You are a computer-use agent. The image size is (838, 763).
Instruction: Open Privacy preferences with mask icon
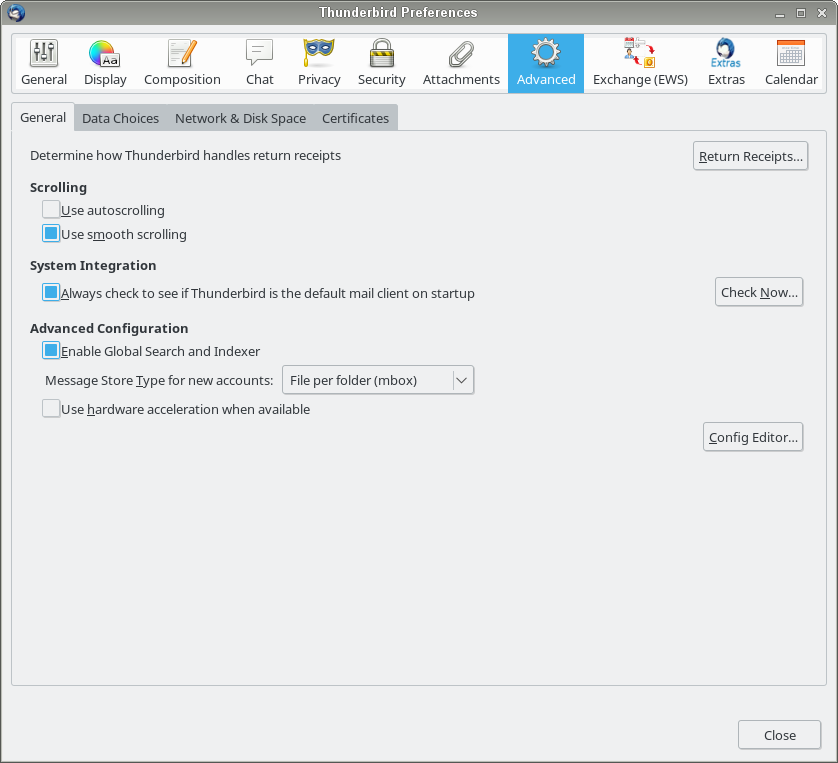tap(319, 63)
